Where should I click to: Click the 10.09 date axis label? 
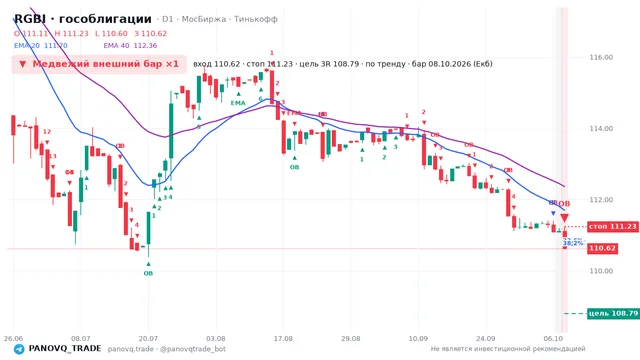(x=418, y=338)
